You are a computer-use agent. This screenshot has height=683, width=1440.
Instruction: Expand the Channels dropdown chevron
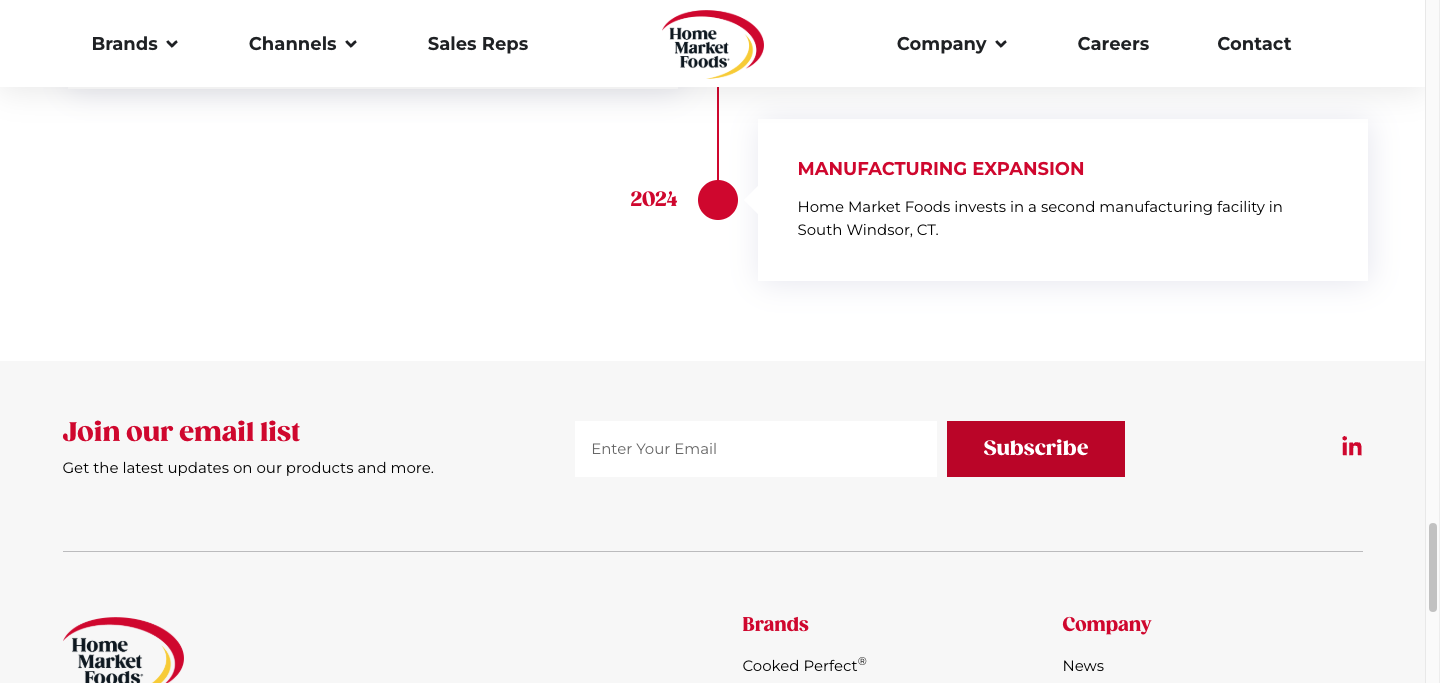[x=351, y=44]
